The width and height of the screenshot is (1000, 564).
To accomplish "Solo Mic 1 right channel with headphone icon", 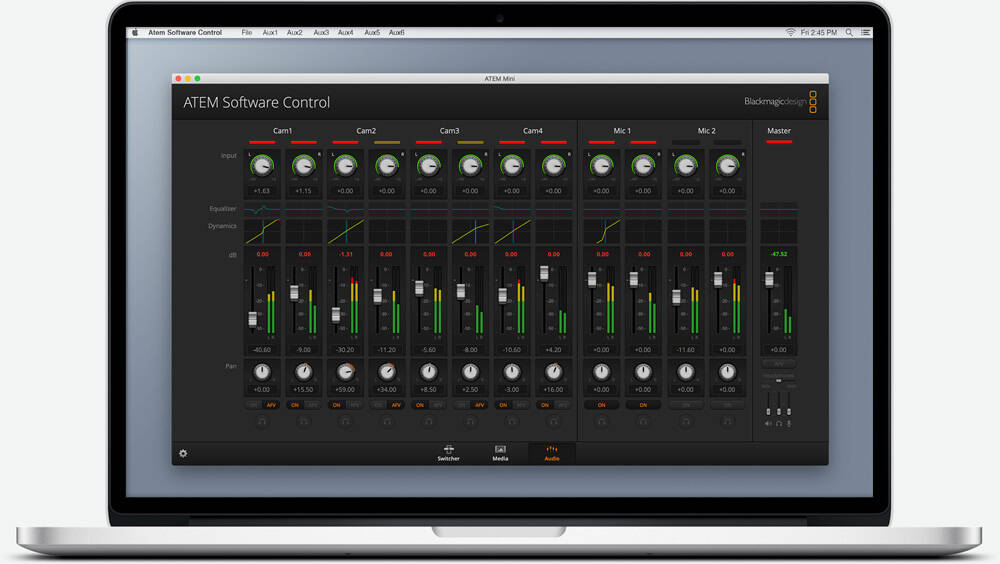I will pos(643,421).
